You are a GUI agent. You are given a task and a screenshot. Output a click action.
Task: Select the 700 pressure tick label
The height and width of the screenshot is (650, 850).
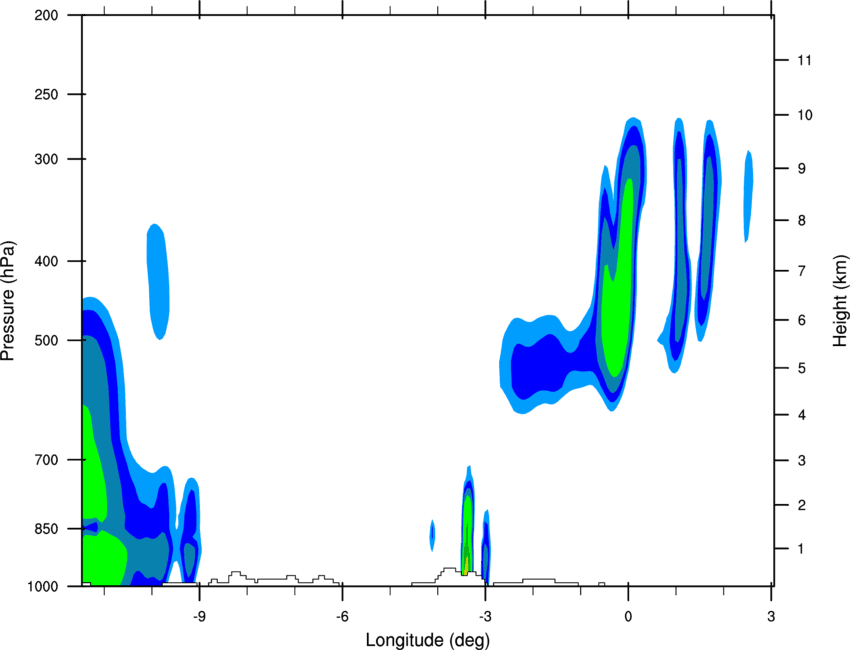[46, 460]
